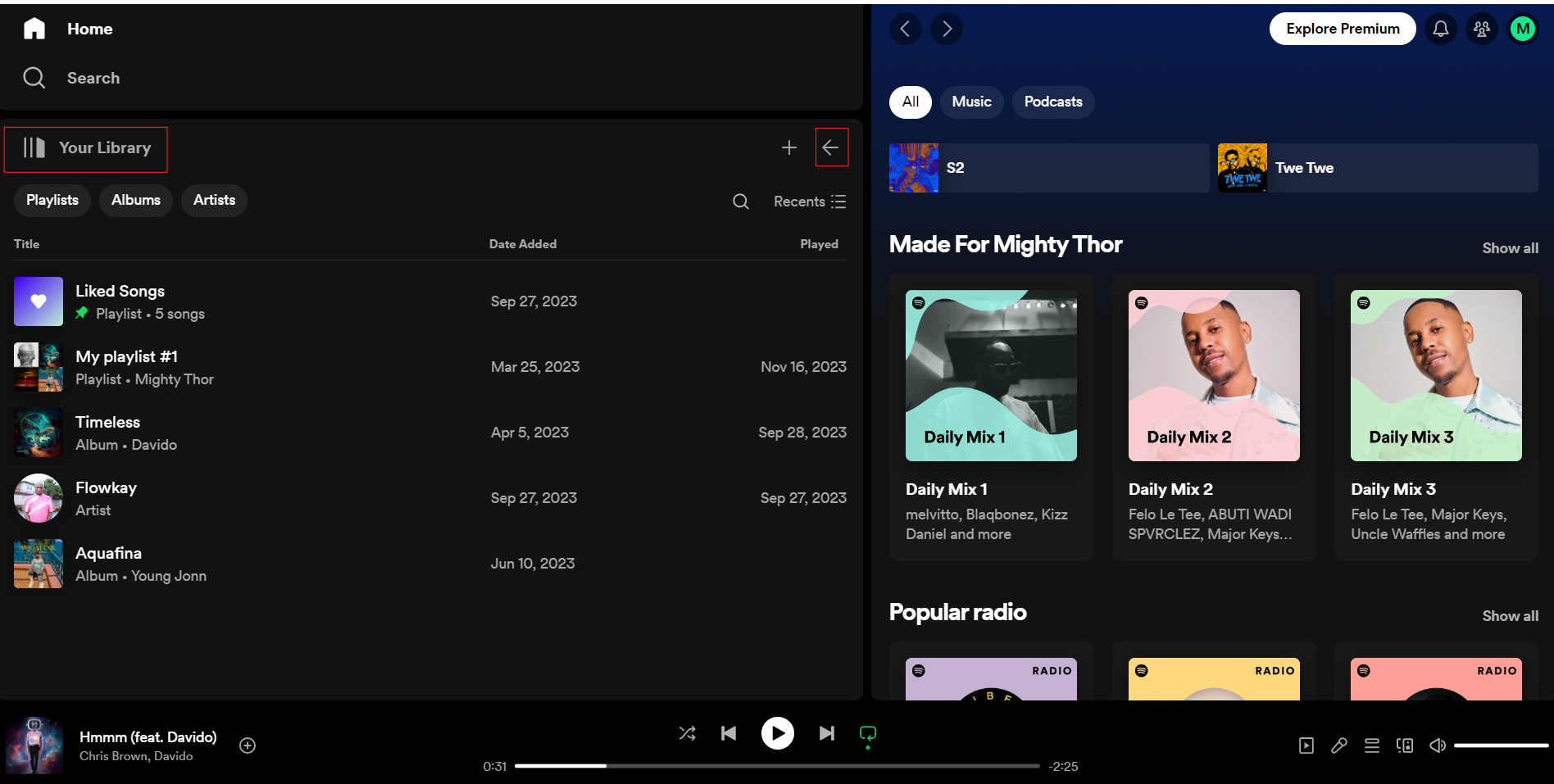Screen dimensions: 1554x784
Task: Open Daily Mix 3 cover
Action: (x=1436, y=375)
